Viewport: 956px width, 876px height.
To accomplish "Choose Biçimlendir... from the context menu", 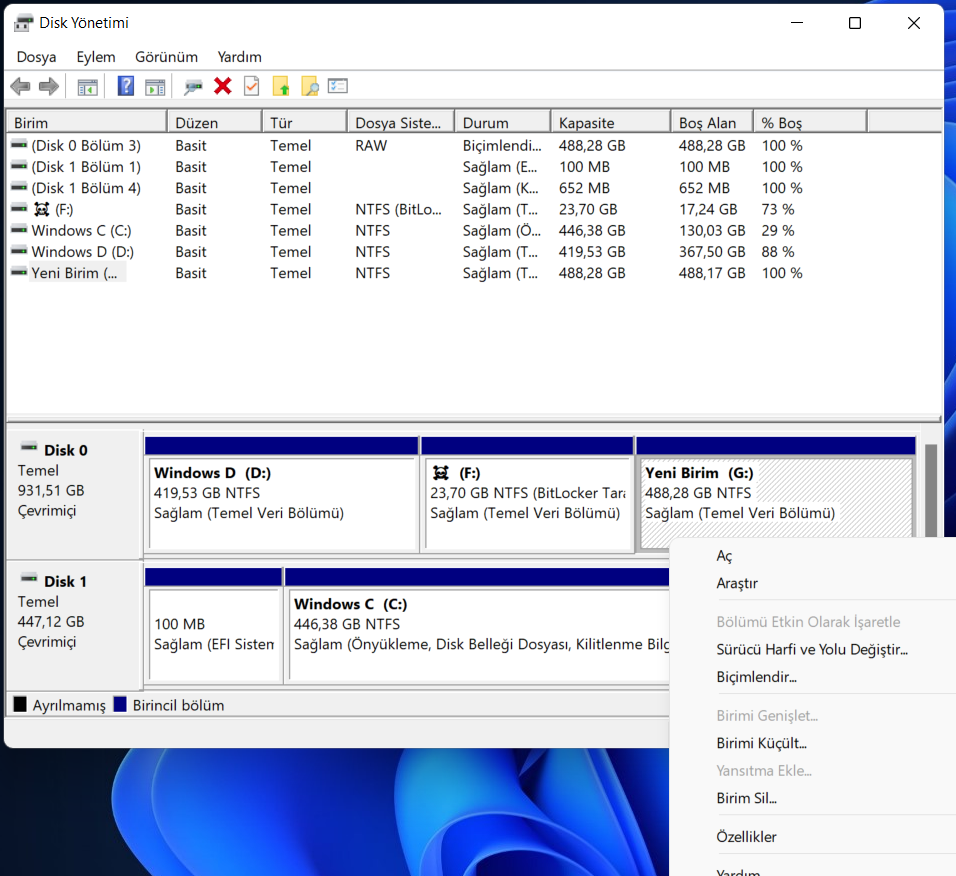I will [x=756, y=677].
